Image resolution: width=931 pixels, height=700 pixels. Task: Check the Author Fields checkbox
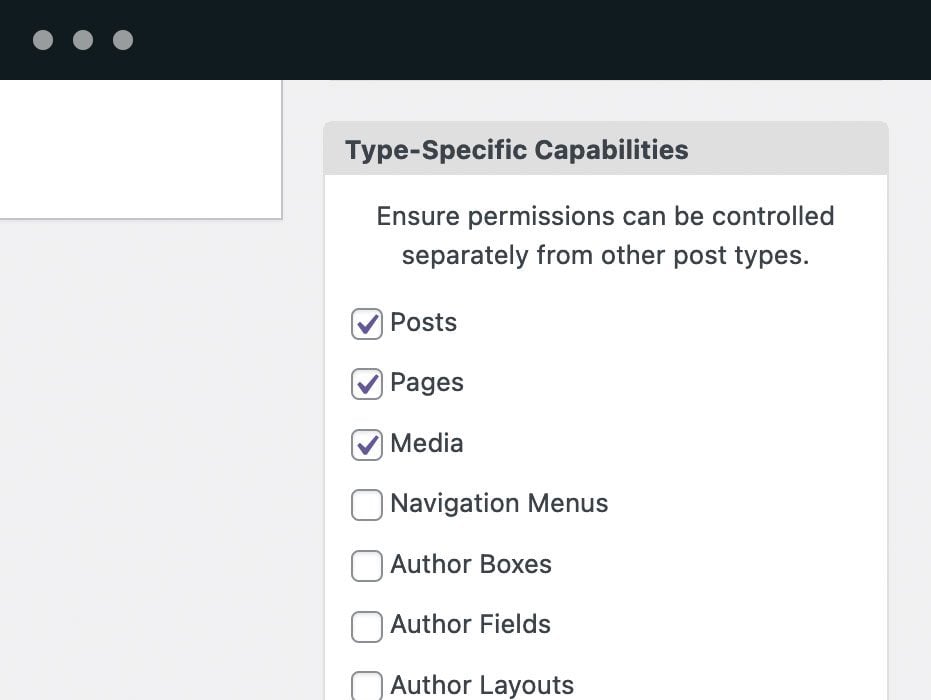click(367, 626)
